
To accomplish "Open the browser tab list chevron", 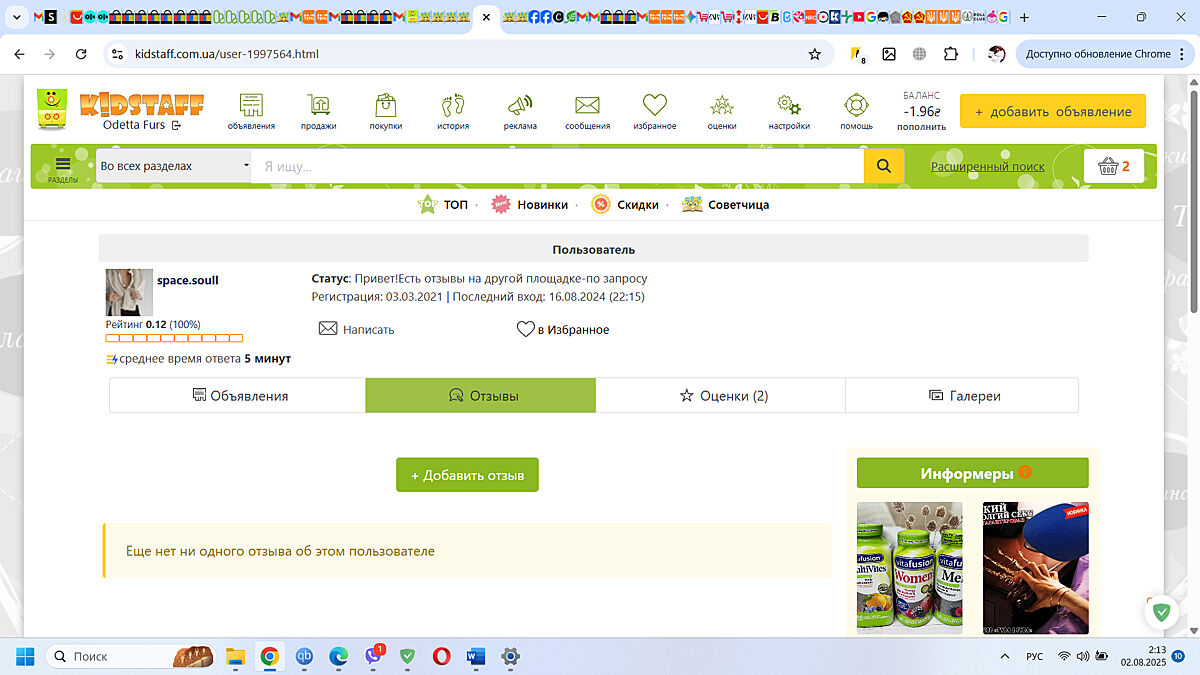I will pyautogui.click(x=15, y=17).
